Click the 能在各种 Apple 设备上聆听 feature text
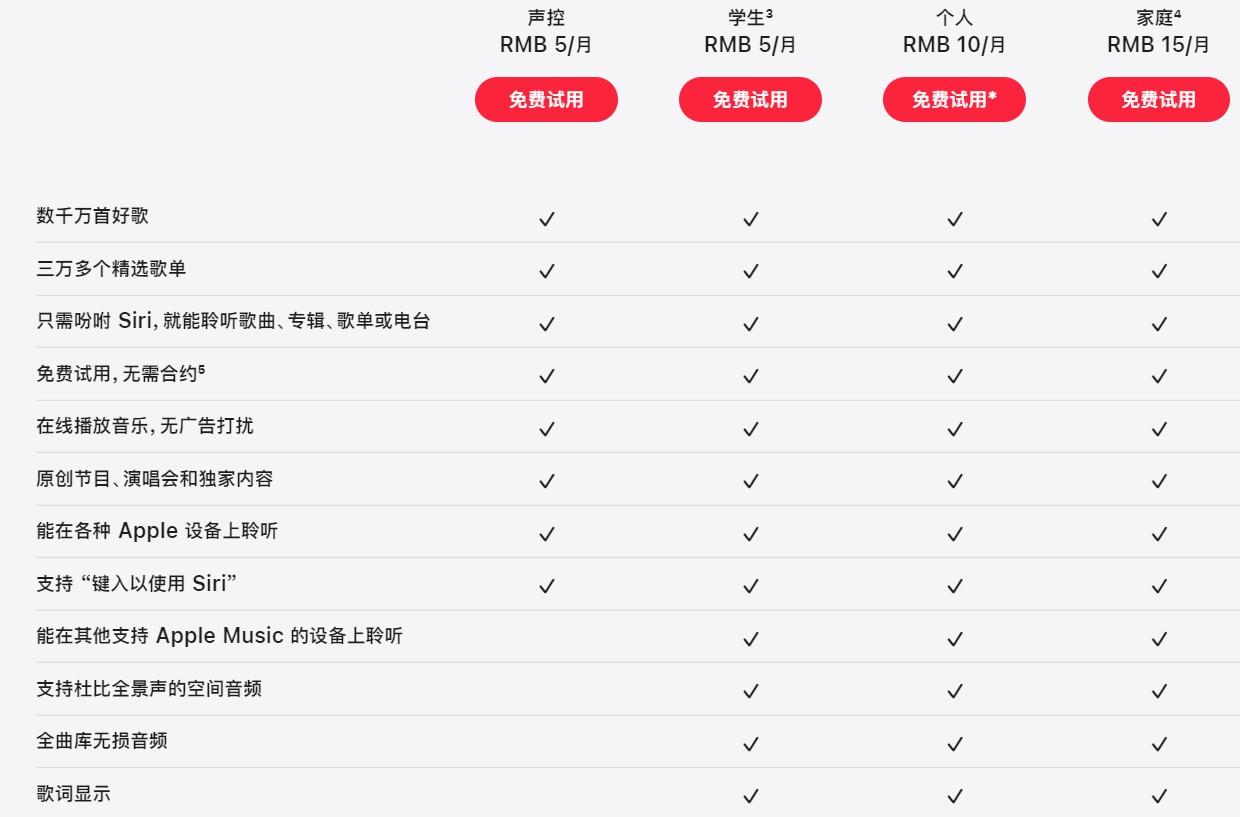1240x817 pixels. point(157,531)
